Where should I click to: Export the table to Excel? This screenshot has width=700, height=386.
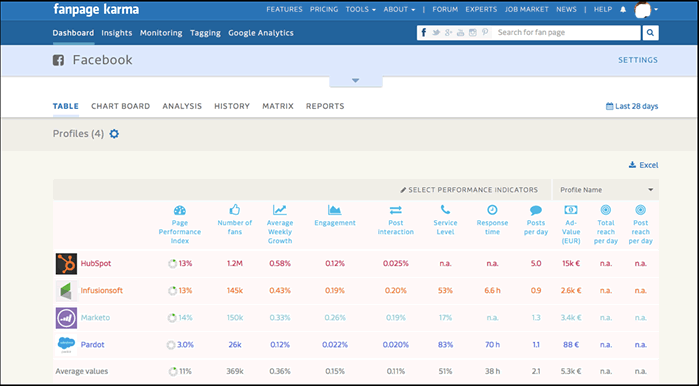[643, 165]
